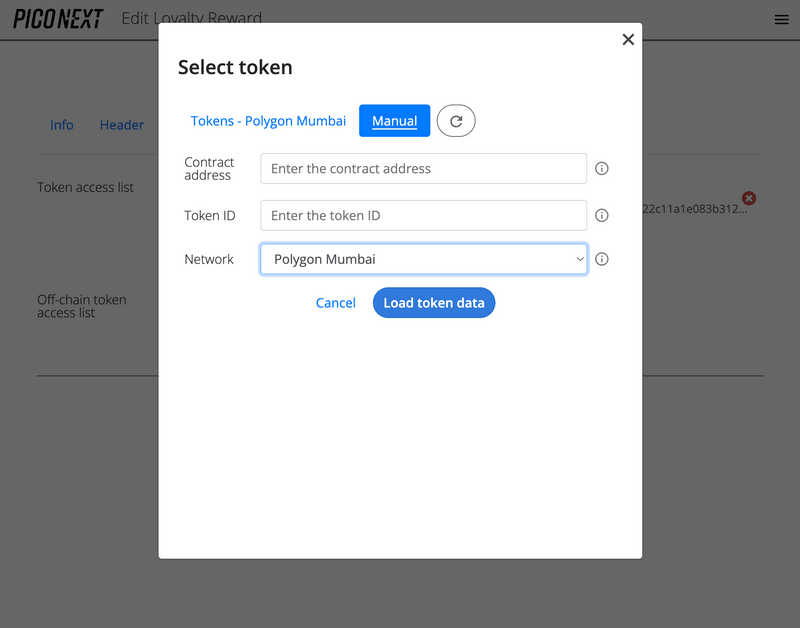The width and height of the screenshot is (800, 628).
Task: Expand the Network dropdown
Action: pyautogui.click(x=423, y=259)
